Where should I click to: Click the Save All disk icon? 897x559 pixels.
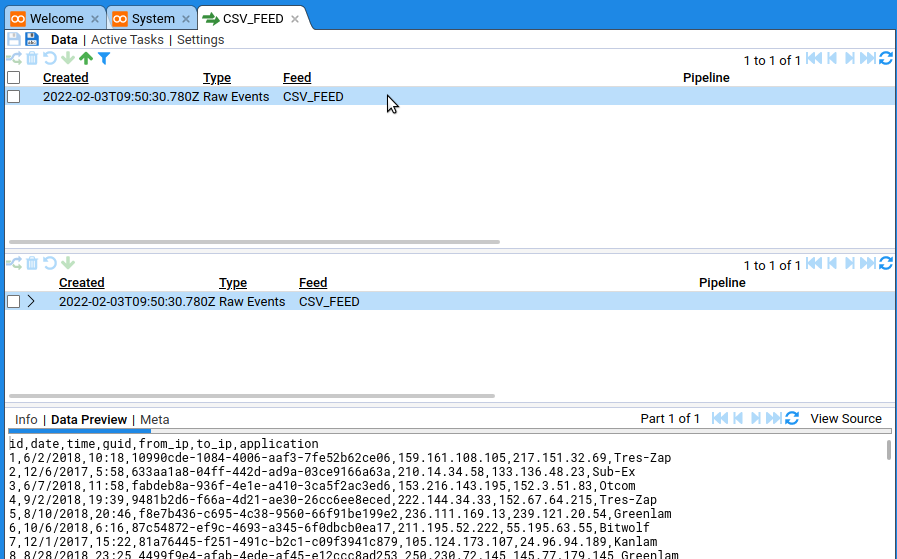coord(32,39)
